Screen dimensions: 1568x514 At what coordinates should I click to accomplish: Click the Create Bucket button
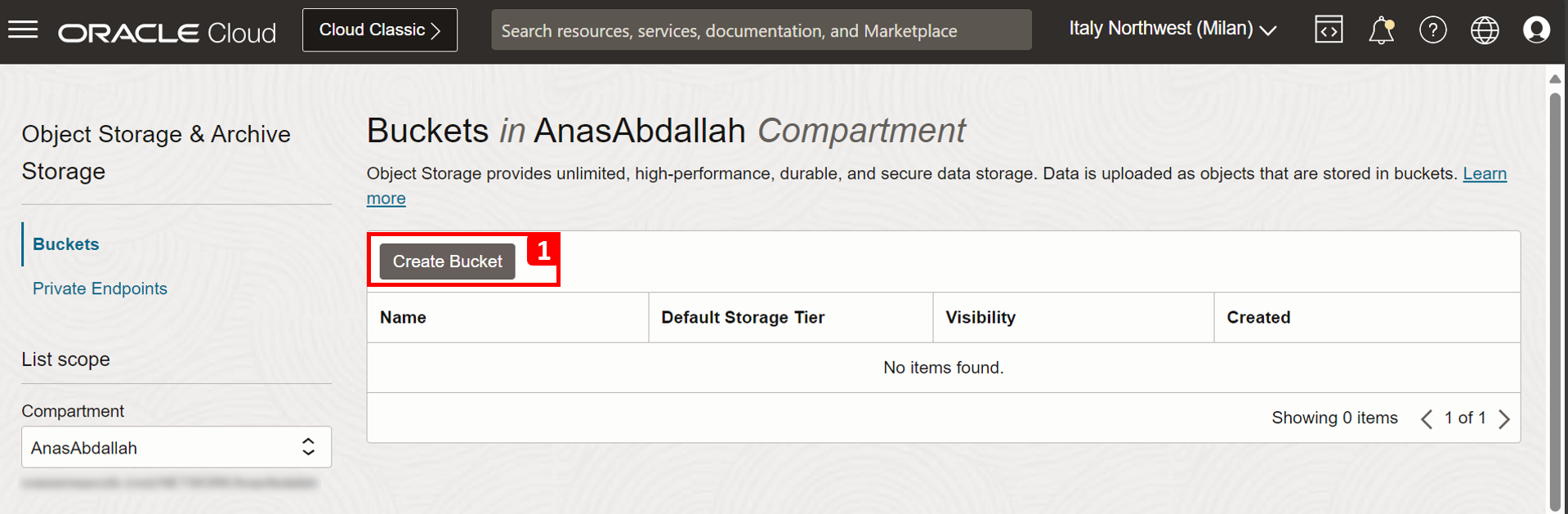point(447,261)
